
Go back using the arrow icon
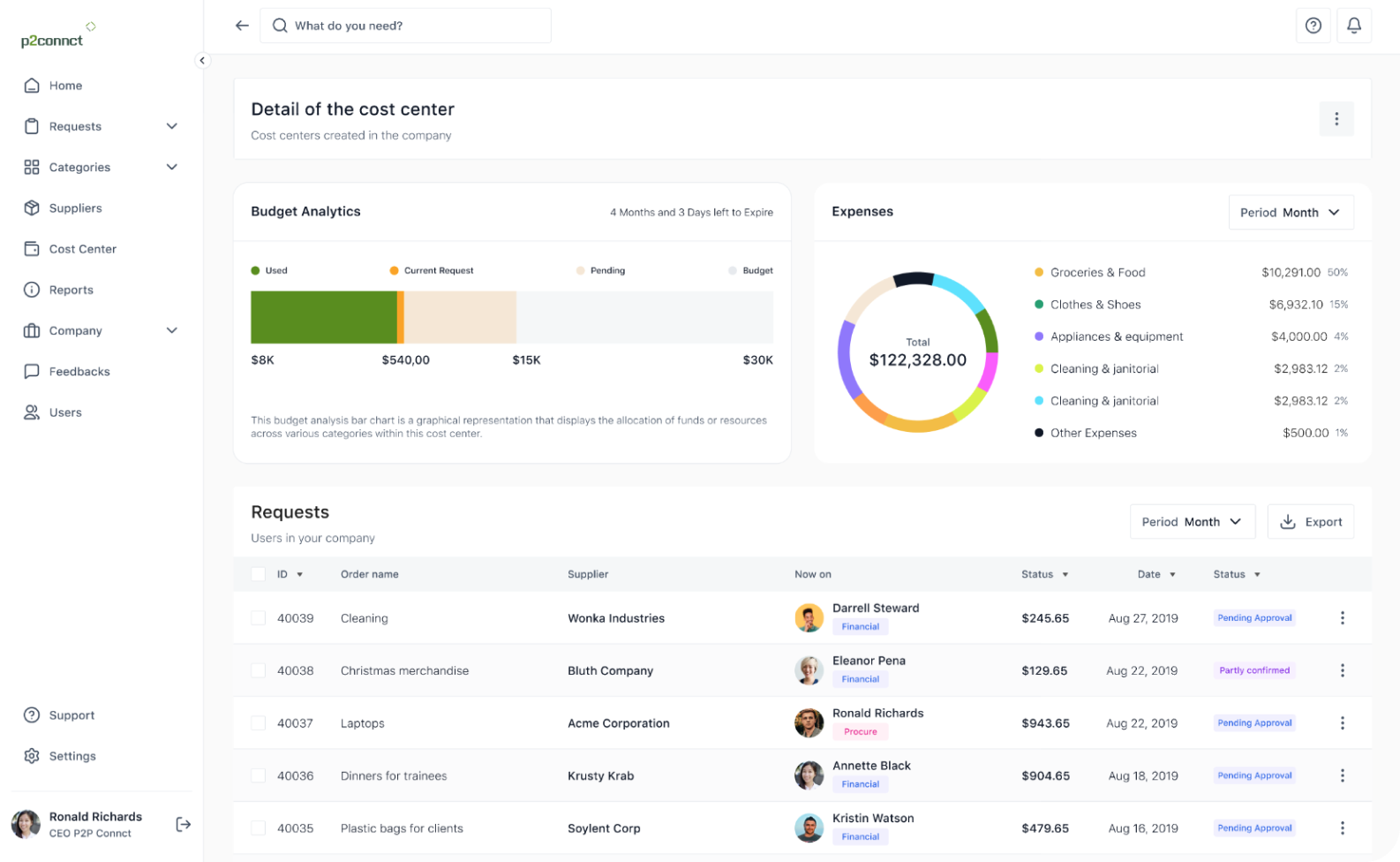tap(242, 26)
